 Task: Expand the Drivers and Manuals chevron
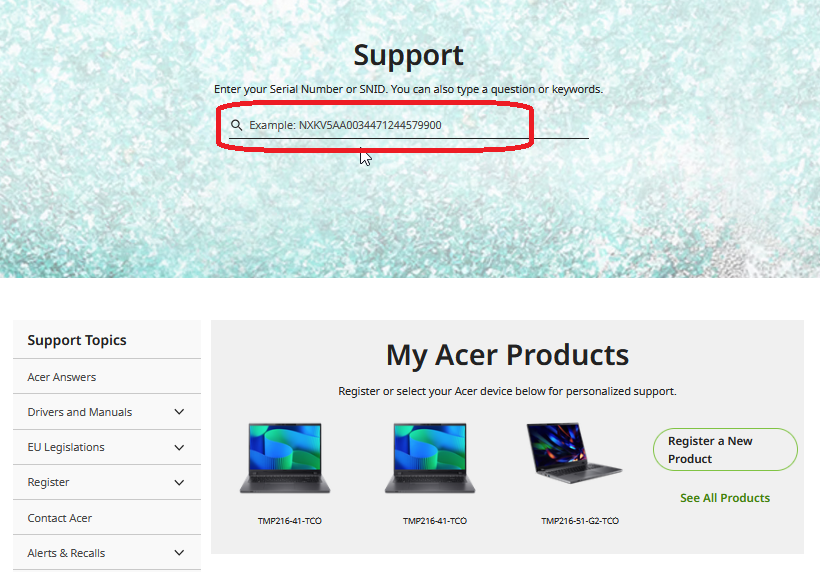(179, 412)
